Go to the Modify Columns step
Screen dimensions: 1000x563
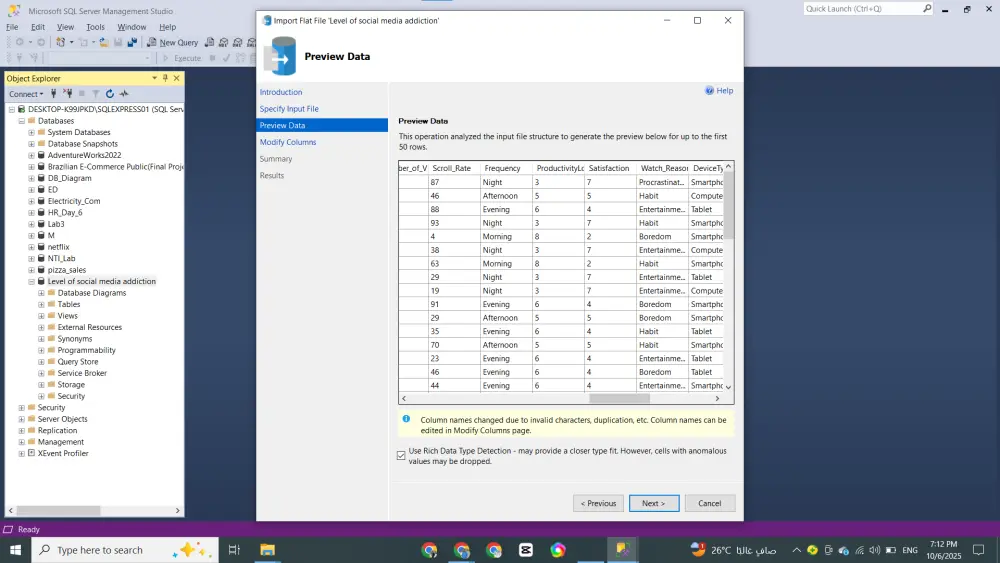pyautogui.click(x=288, y=142)
